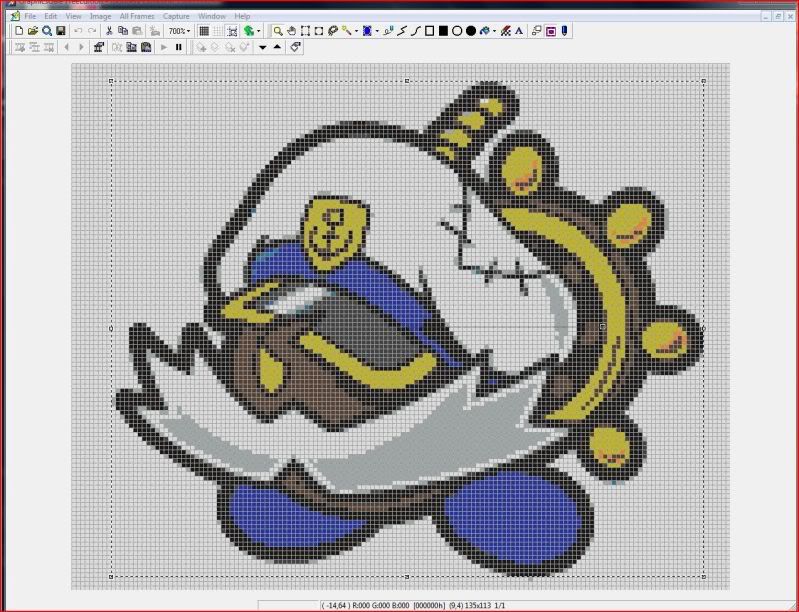Move layer up with black up triangle
The height and width of the screenshot is (612, 799).
(277, 47)
